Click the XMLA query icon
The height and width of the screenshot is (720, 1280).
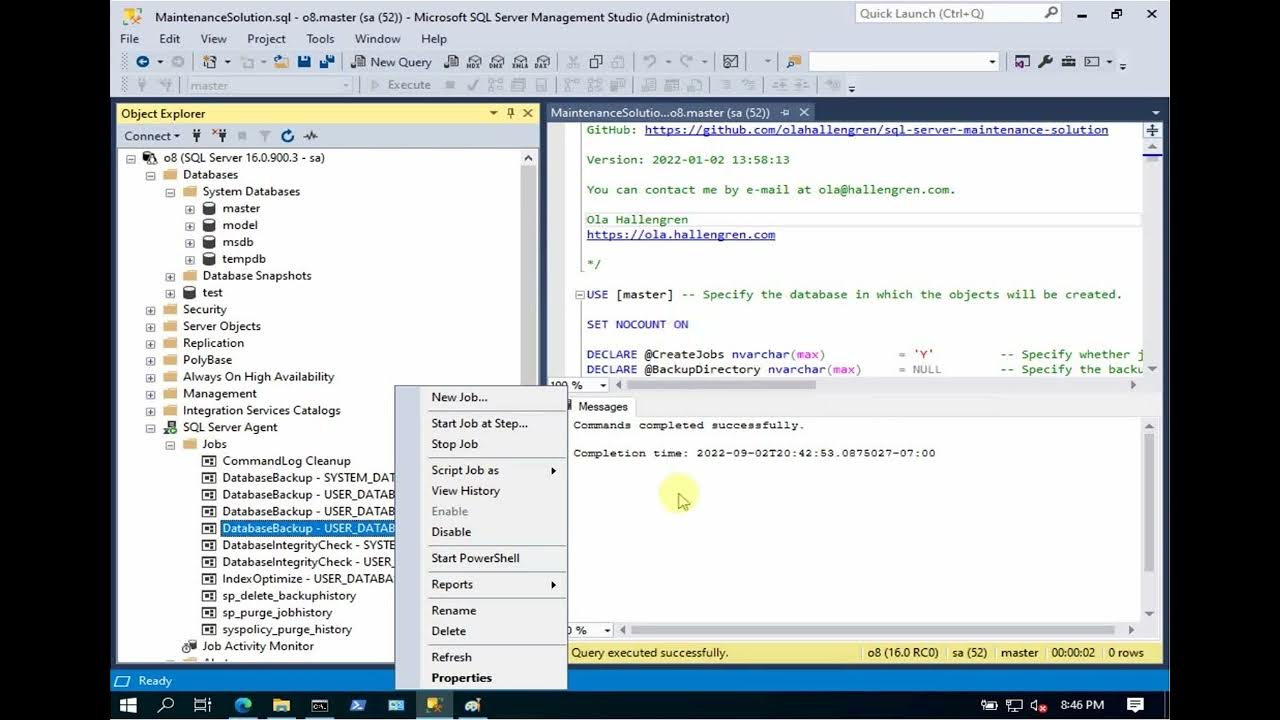click(520, 62)
